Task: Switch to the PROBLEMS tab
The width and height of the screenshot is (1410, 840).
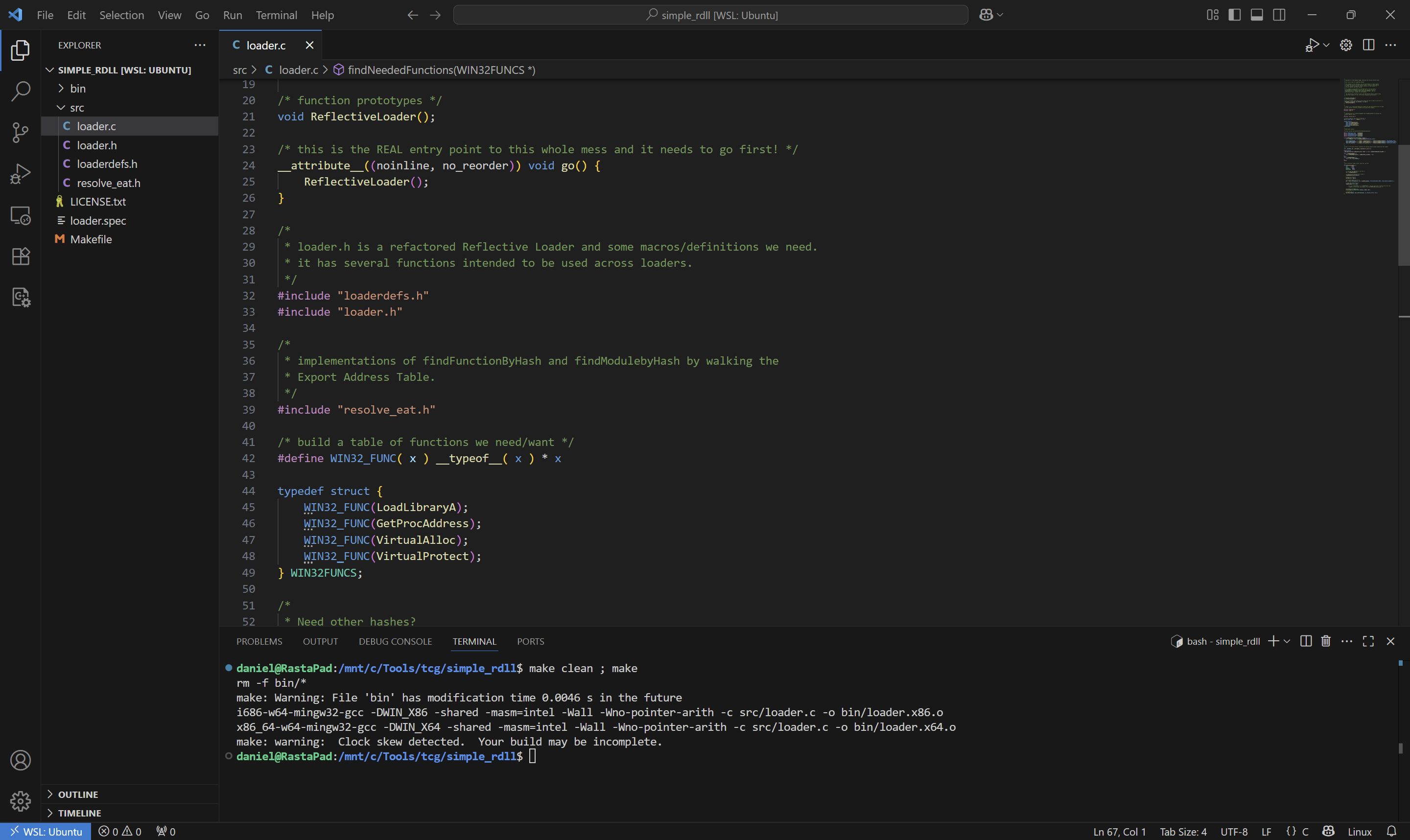Action: click(258, 641)
